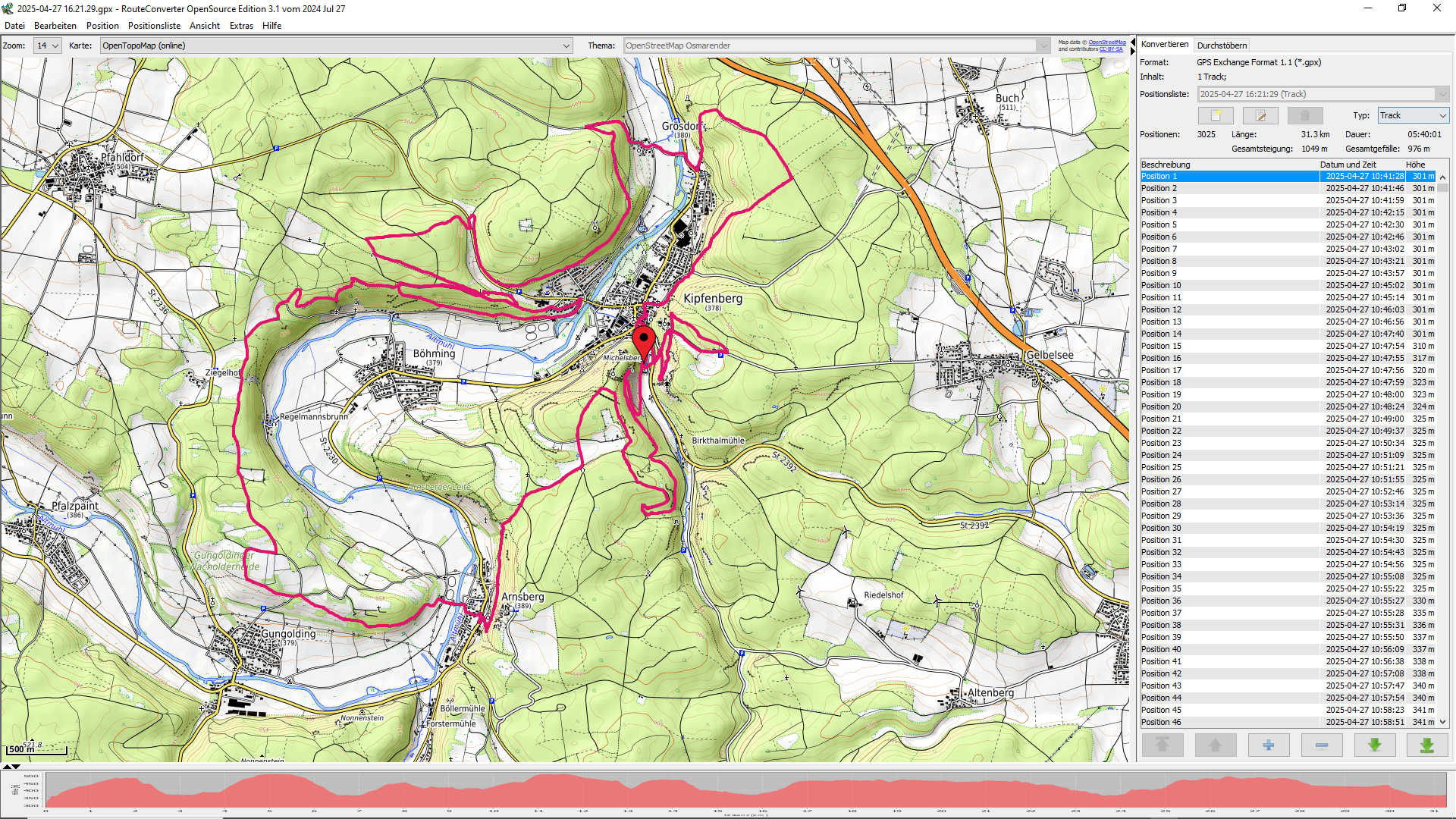Move selected position down one row

tap(1375, 745)
